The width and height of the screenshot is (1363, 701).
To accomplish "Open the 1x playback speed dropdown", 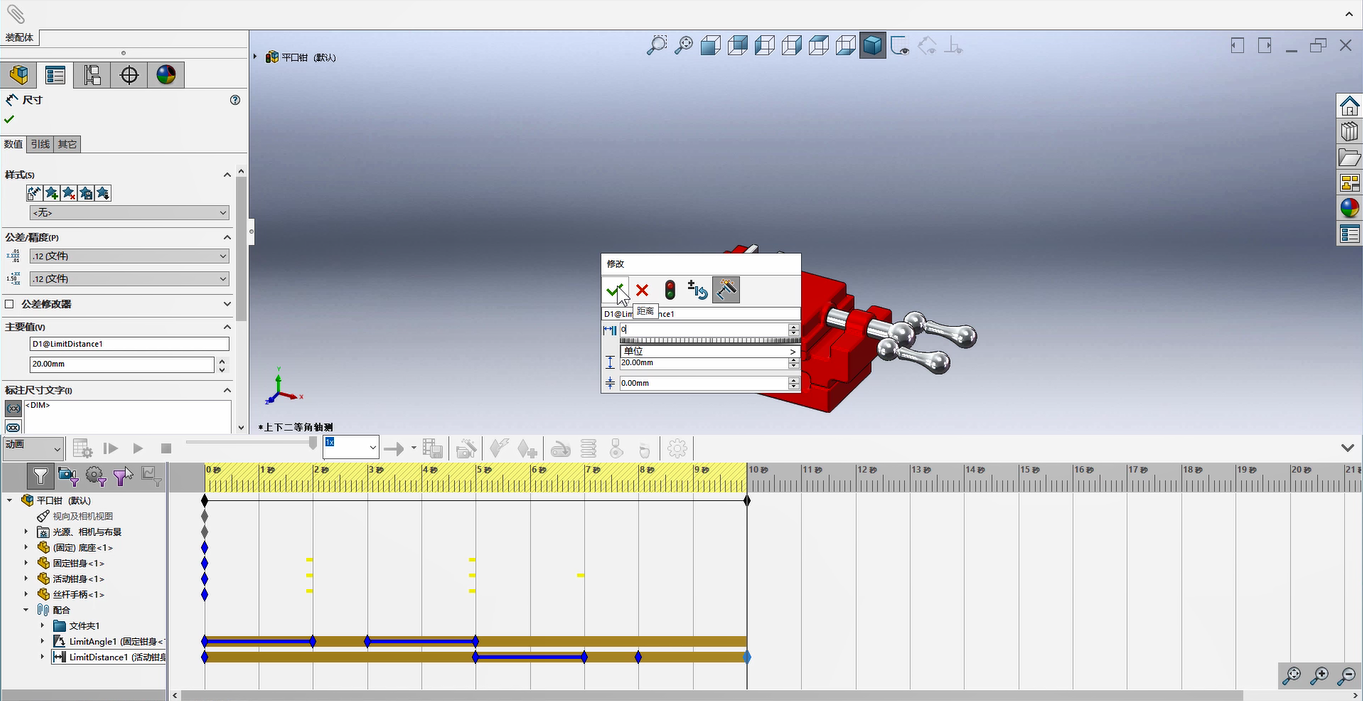I will click(350, 447).
